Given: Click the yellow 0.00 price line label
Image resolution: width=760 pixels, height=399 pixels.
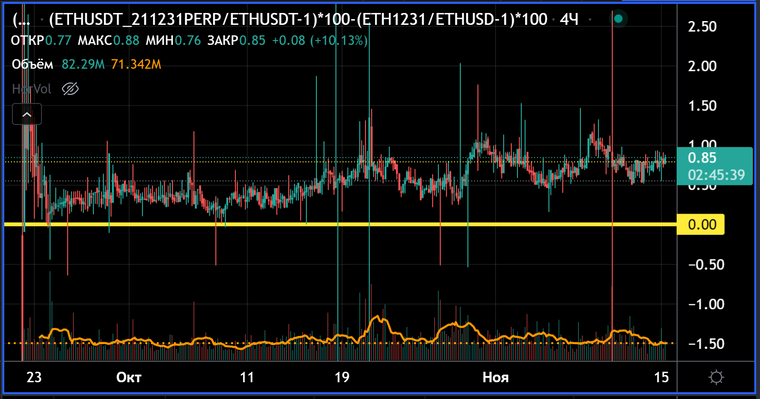Looking at the screenshot, I should pyautogui.click(x=701, y=224).
